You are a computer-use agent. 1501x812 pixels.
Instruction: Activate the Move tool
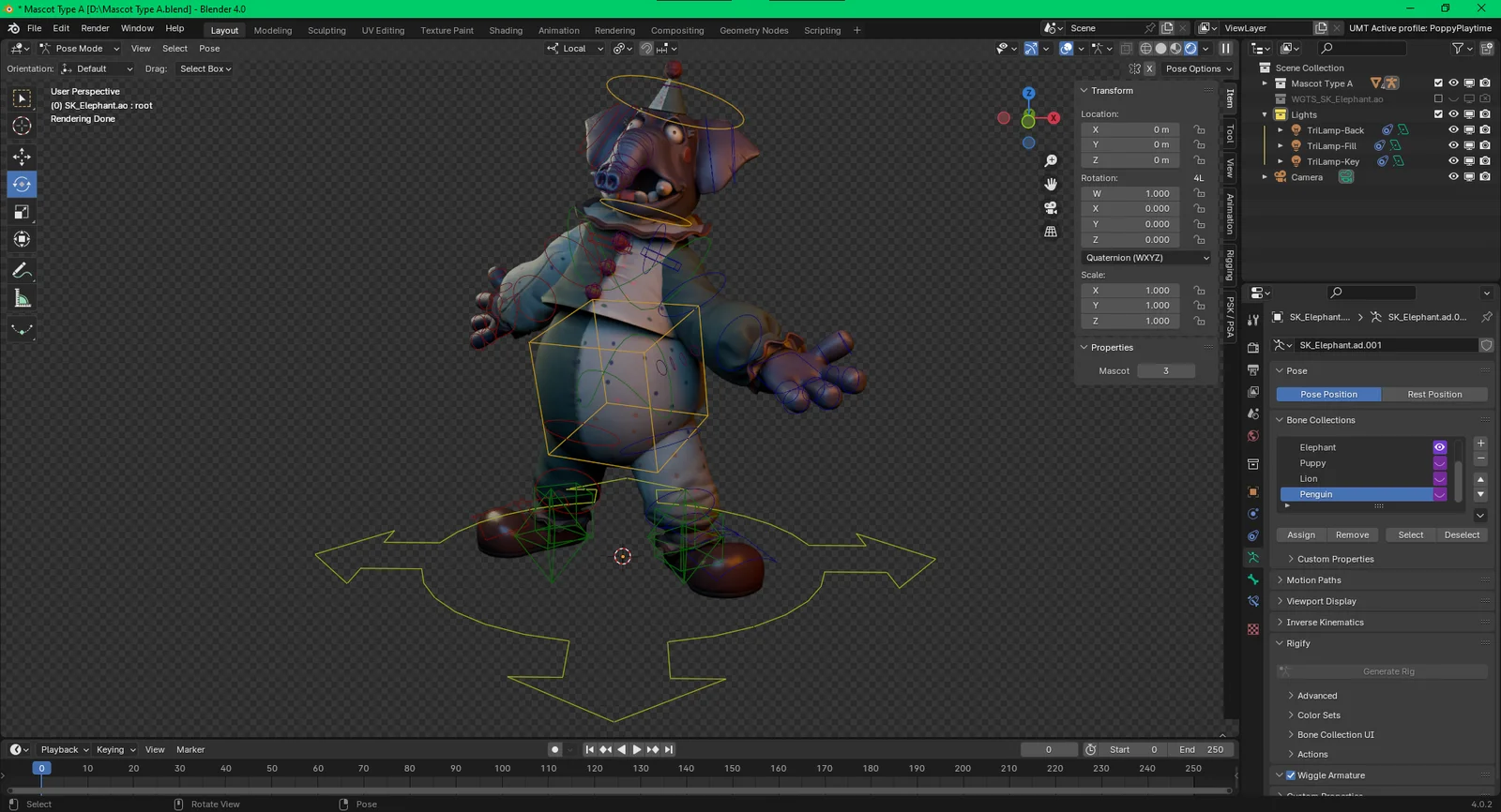(x=22, y=157)
